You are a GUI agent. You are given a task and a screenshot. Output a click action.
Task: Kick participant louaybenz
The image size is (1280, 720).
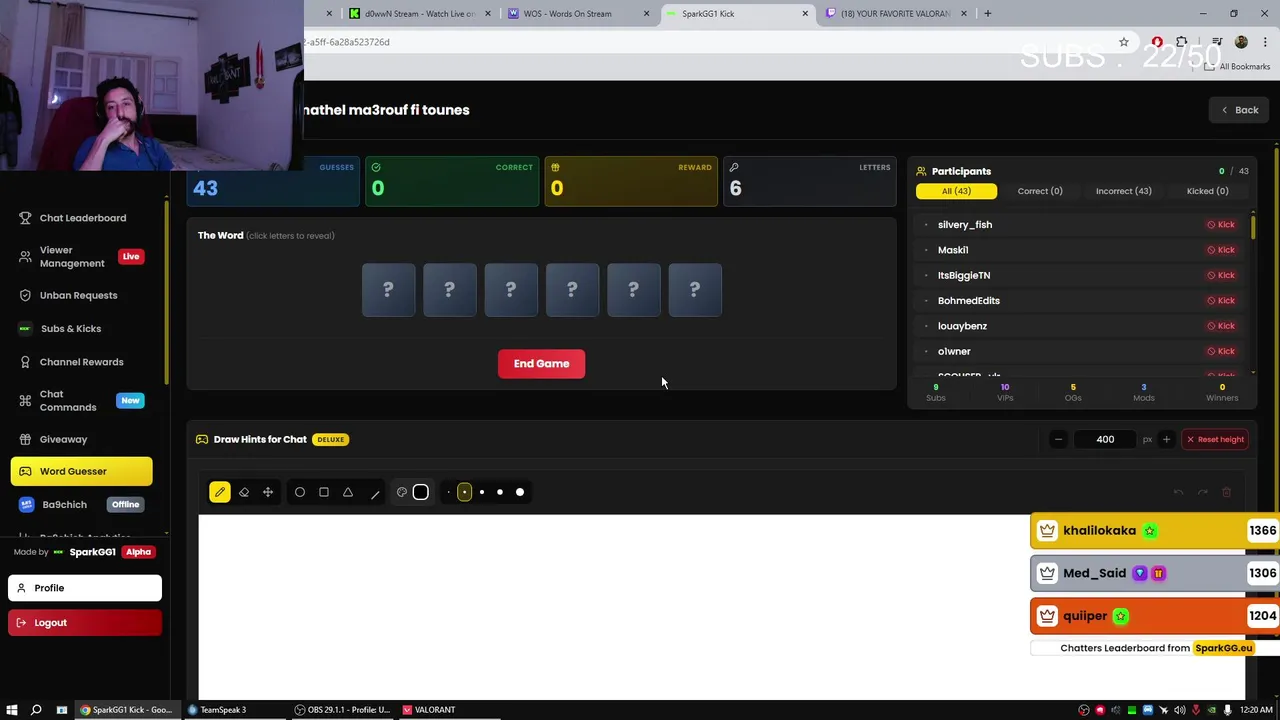[x=1221, y=326]
